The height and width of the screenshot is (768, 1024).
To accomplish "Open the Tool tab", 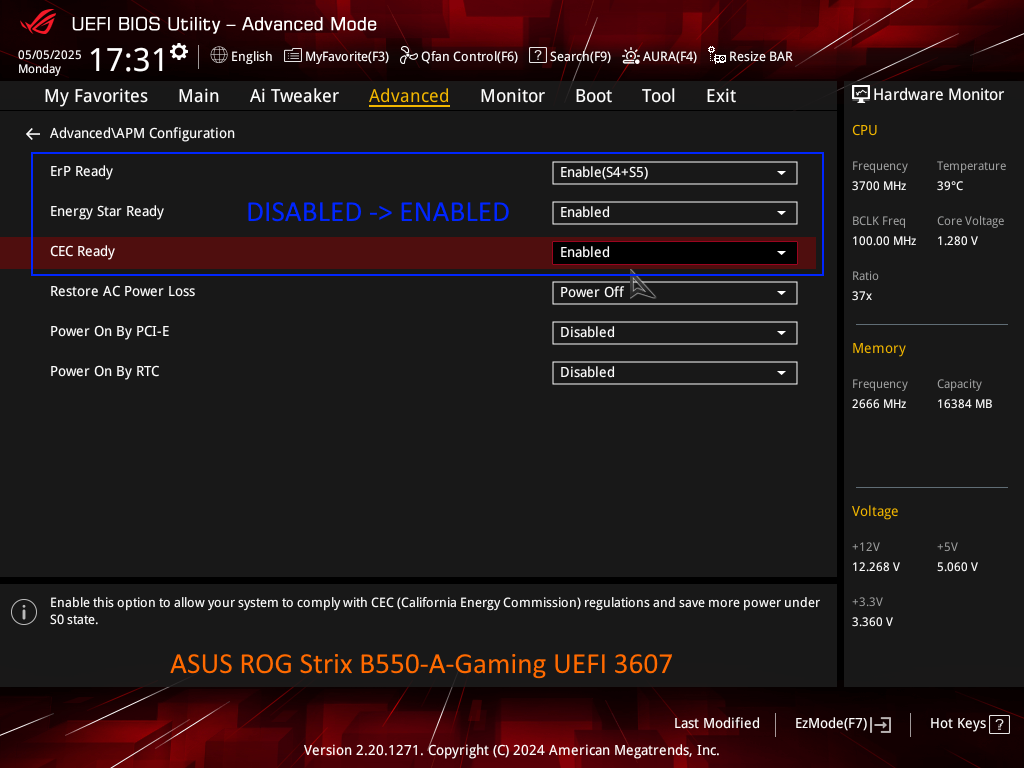I will (658, 96).
